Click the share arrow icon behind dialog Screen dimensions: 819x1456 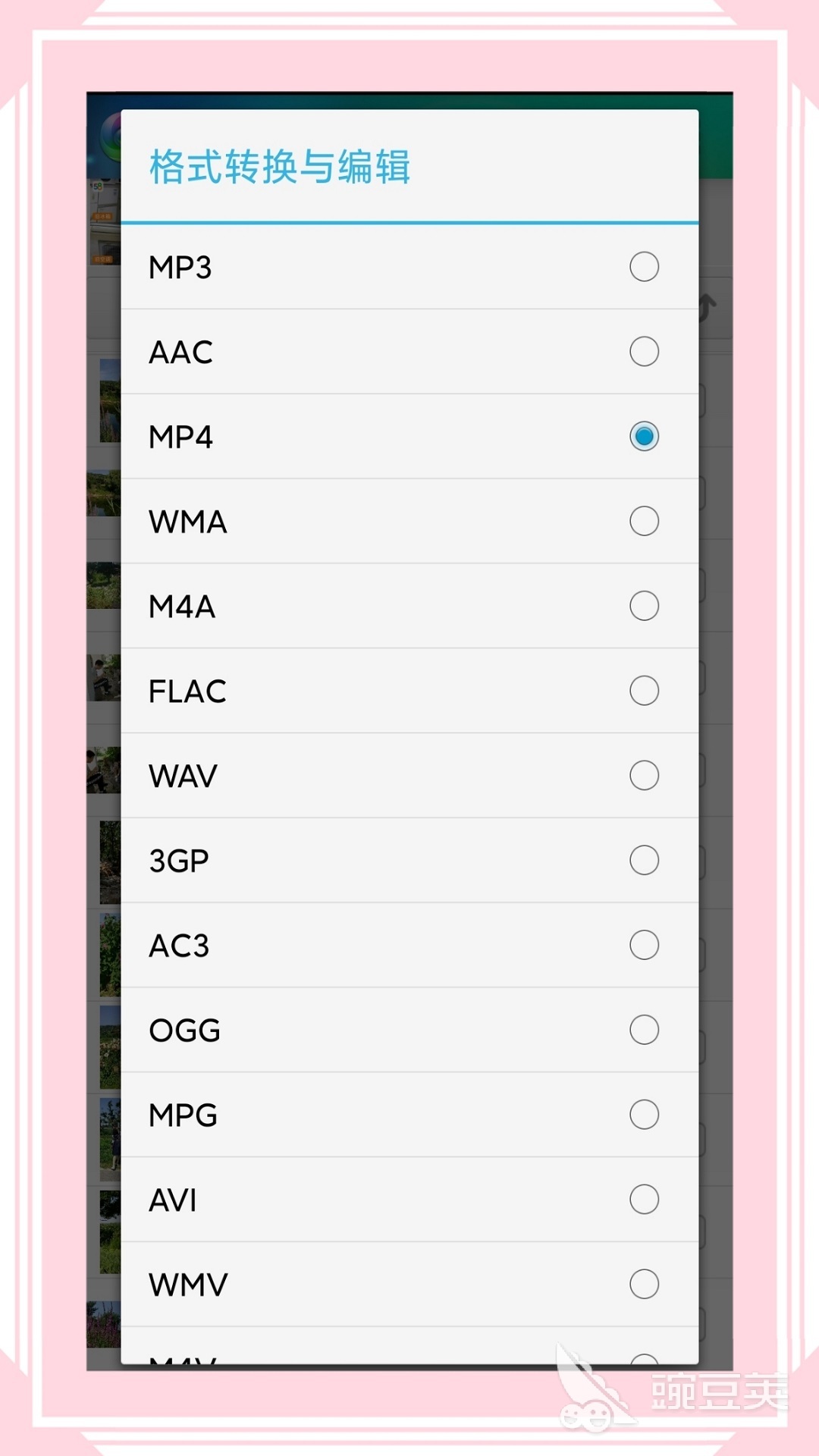[x=708, y=307]
